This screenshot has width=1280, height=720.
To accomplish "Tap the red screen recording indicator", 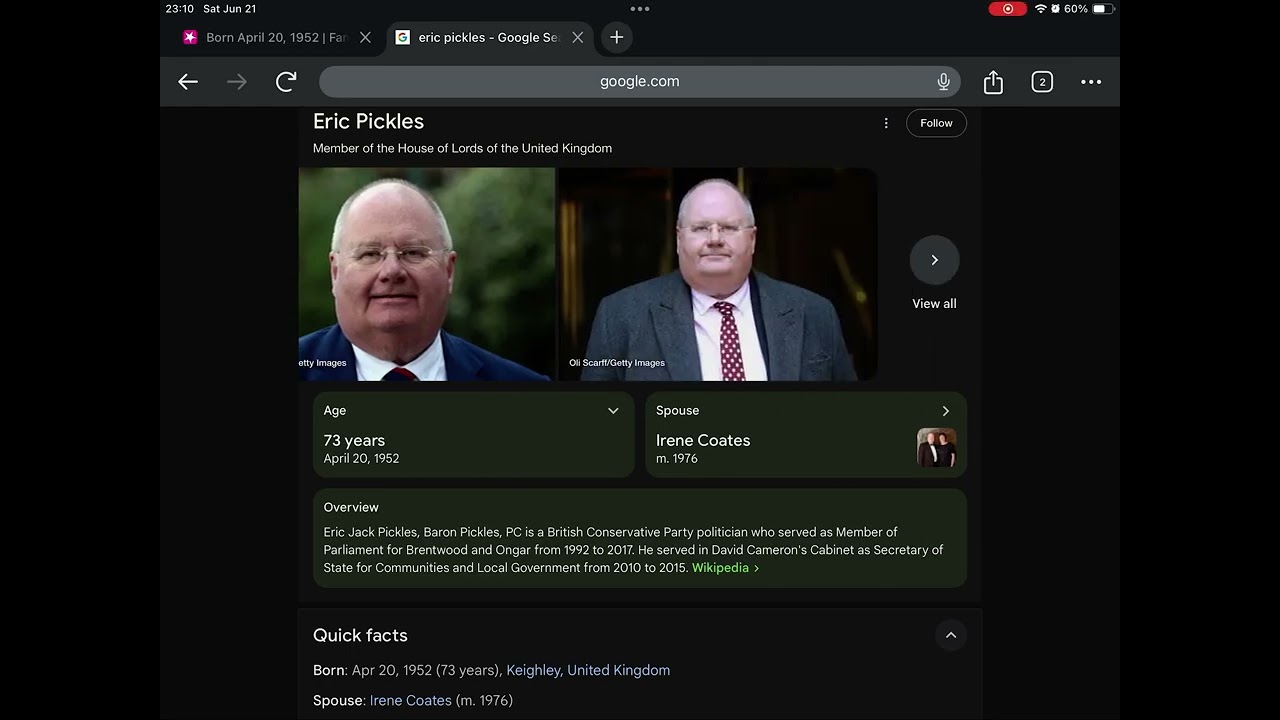I will pos(1007,9).
